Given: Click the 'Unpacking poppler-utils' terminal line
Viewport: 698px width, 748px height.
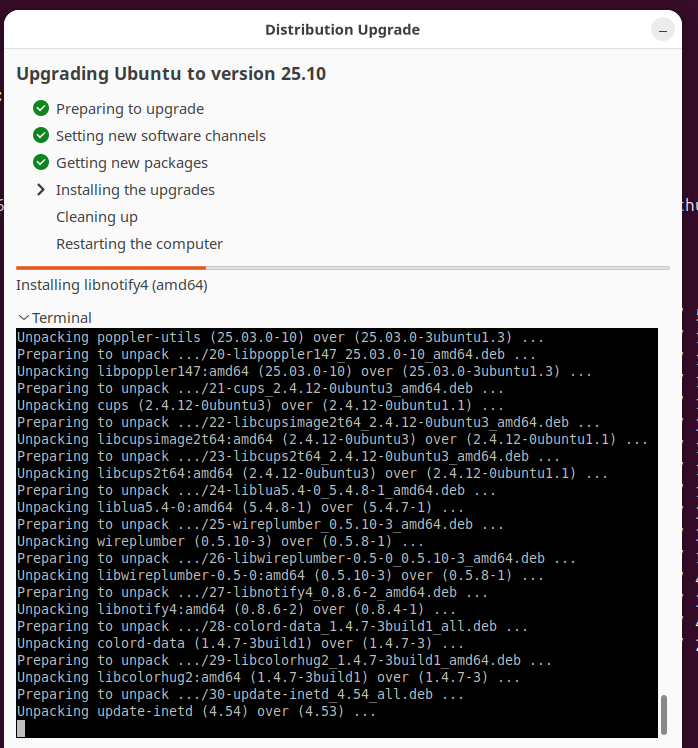Looking at the screenshot, I should (x=281, y=337).
